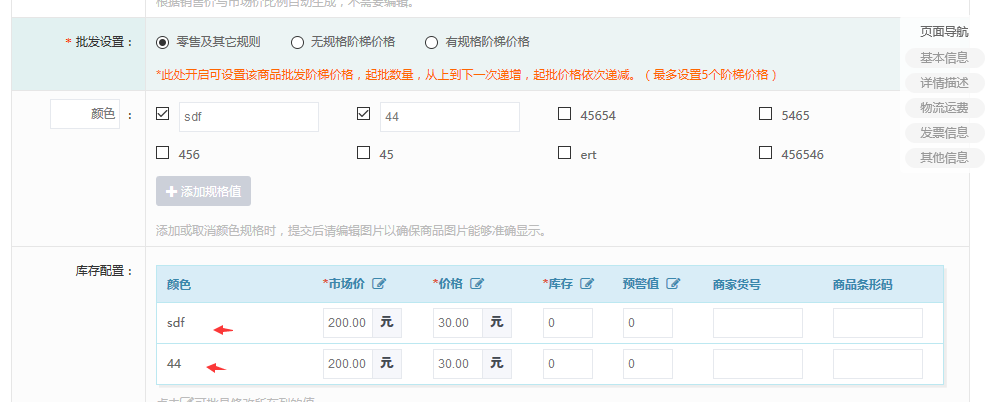
Task: Click the 价格 batch edit icon
Action: tap(477, 284)
